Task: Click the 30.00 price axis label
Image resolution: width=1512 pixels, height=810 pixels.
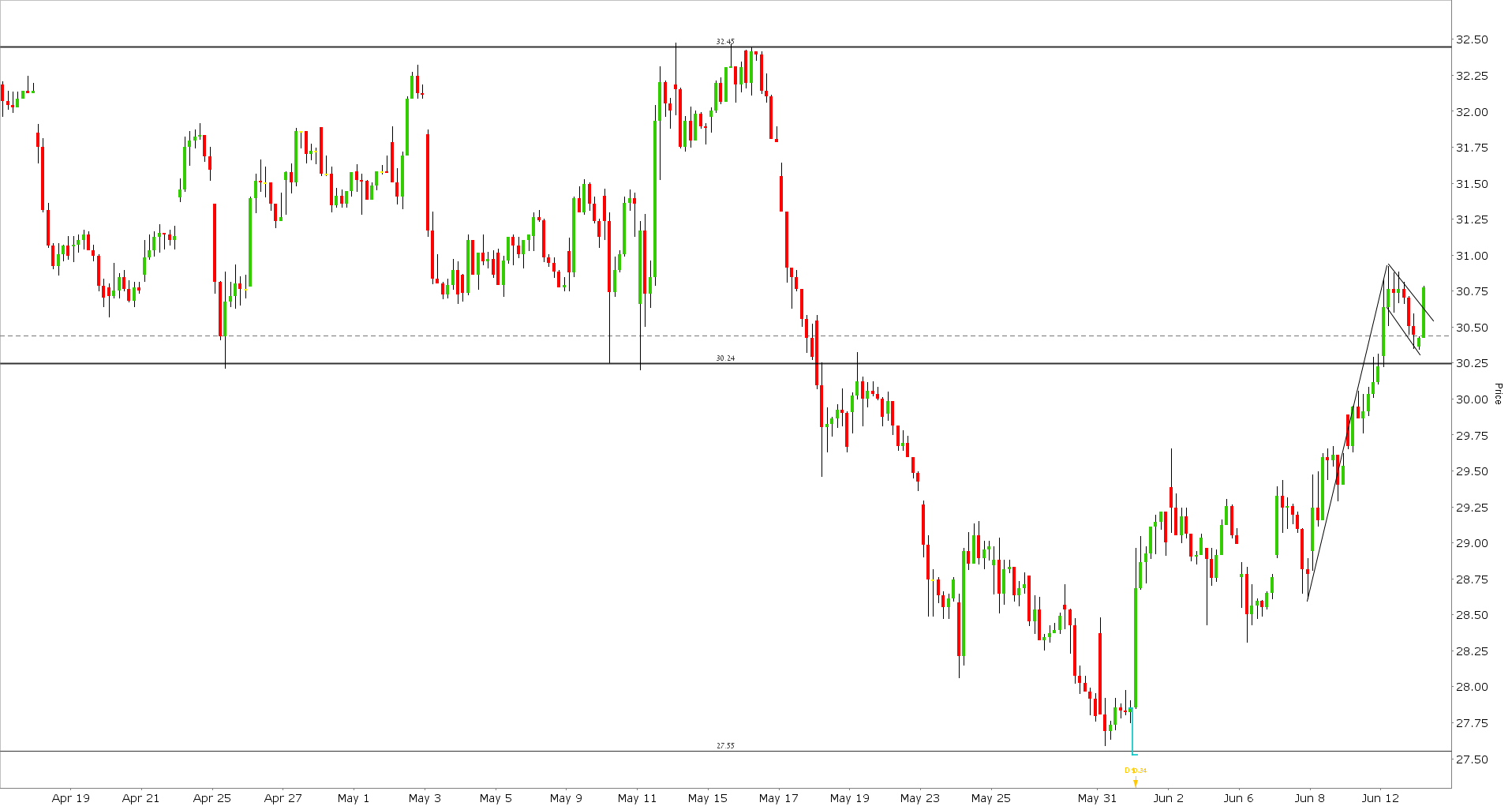Action: click(1472, 399)
